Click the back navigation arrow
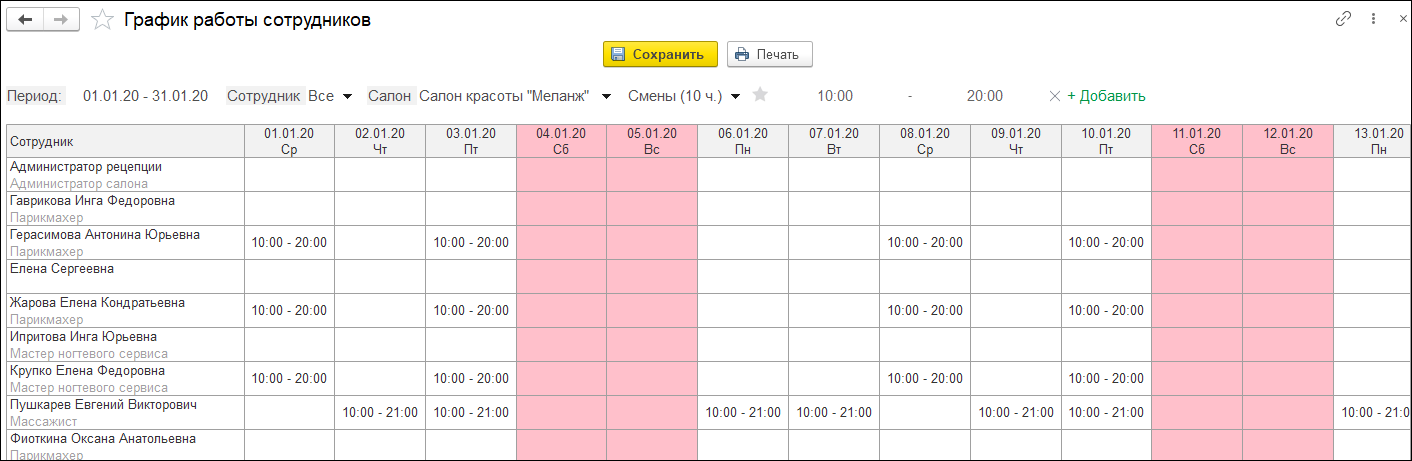The height and width of the screenshot is (461, 1412). click(26, 20)
